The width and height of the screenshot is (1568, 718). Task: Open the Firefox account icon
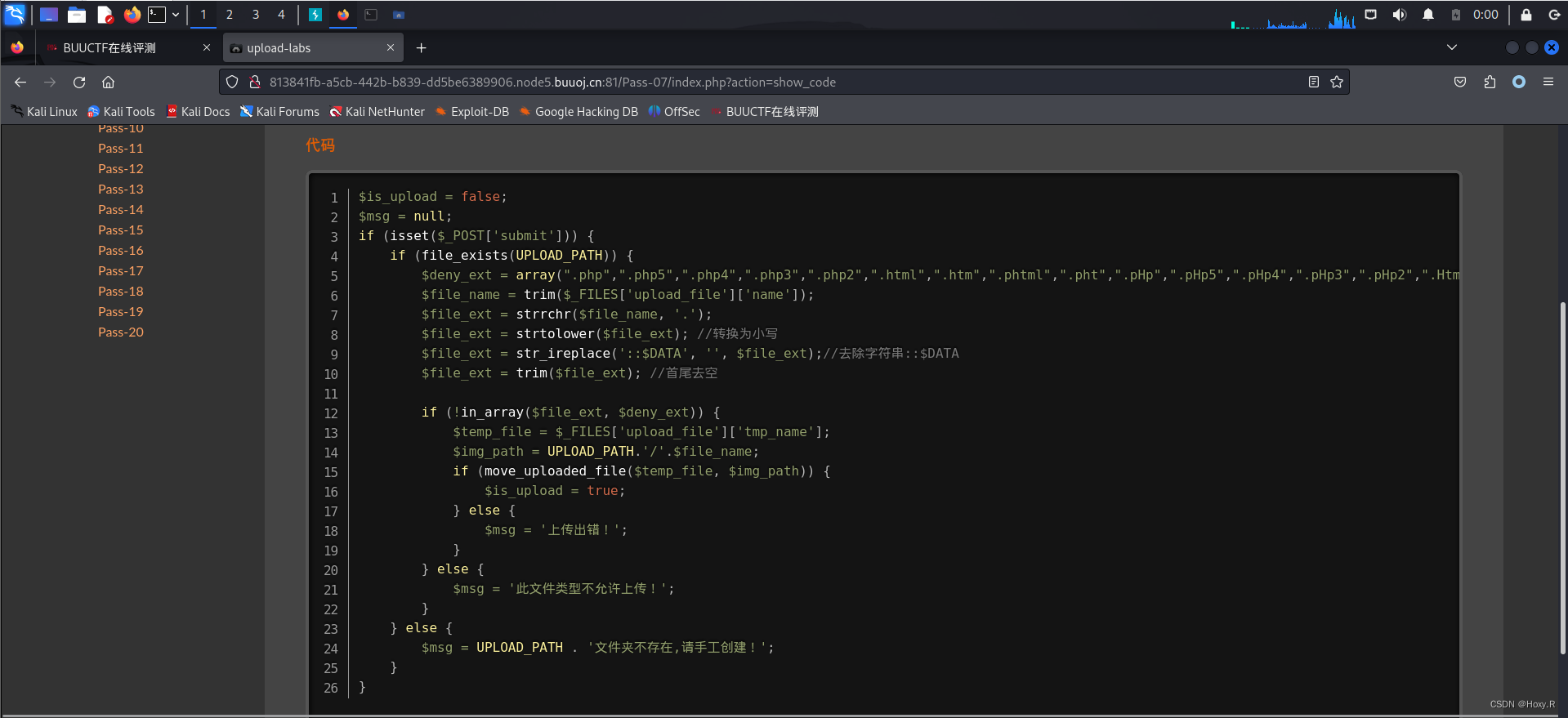1519,82
